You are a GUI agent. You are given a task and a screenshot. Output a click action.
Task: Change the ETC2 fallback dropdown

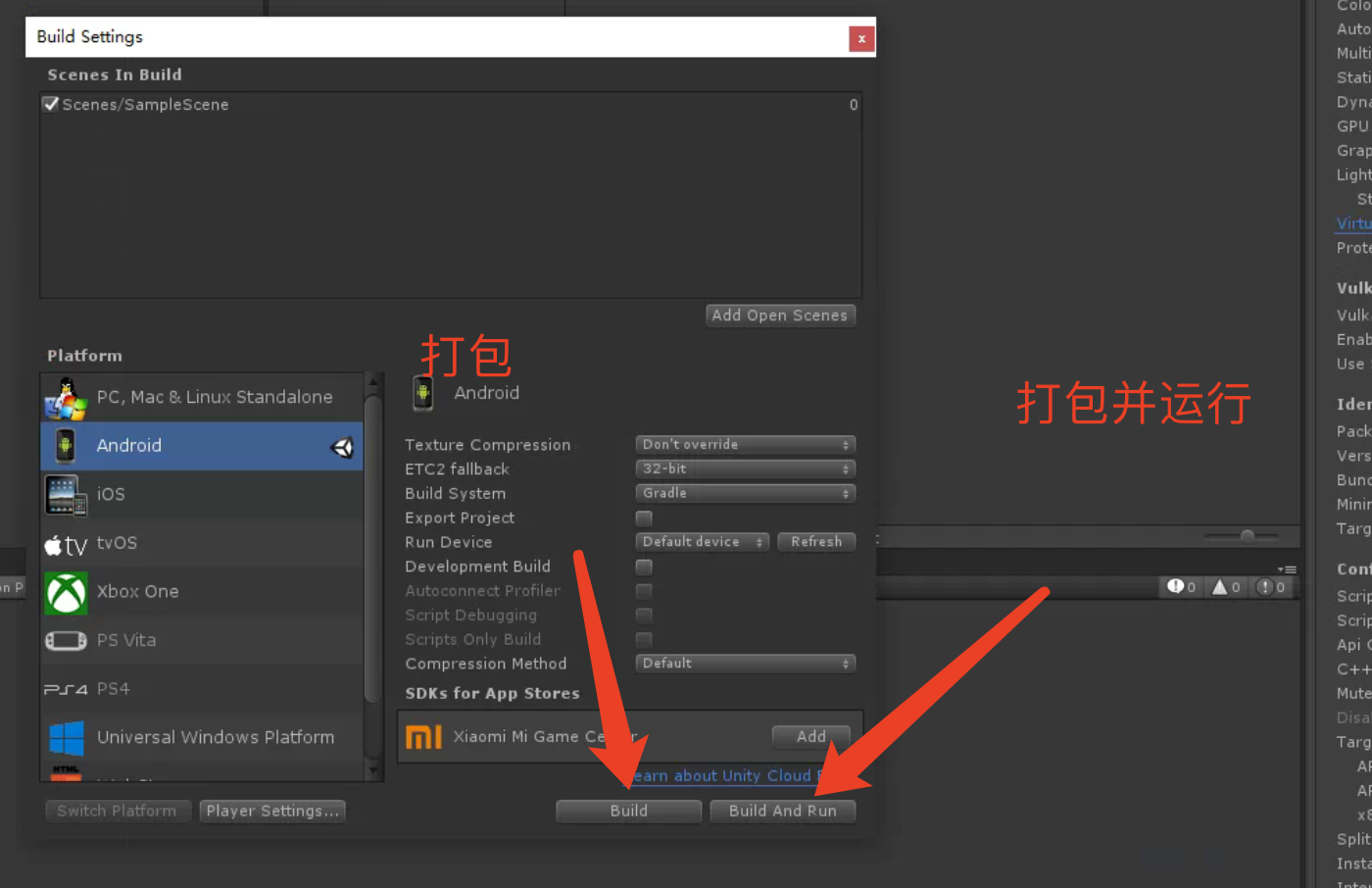[745, 469]
